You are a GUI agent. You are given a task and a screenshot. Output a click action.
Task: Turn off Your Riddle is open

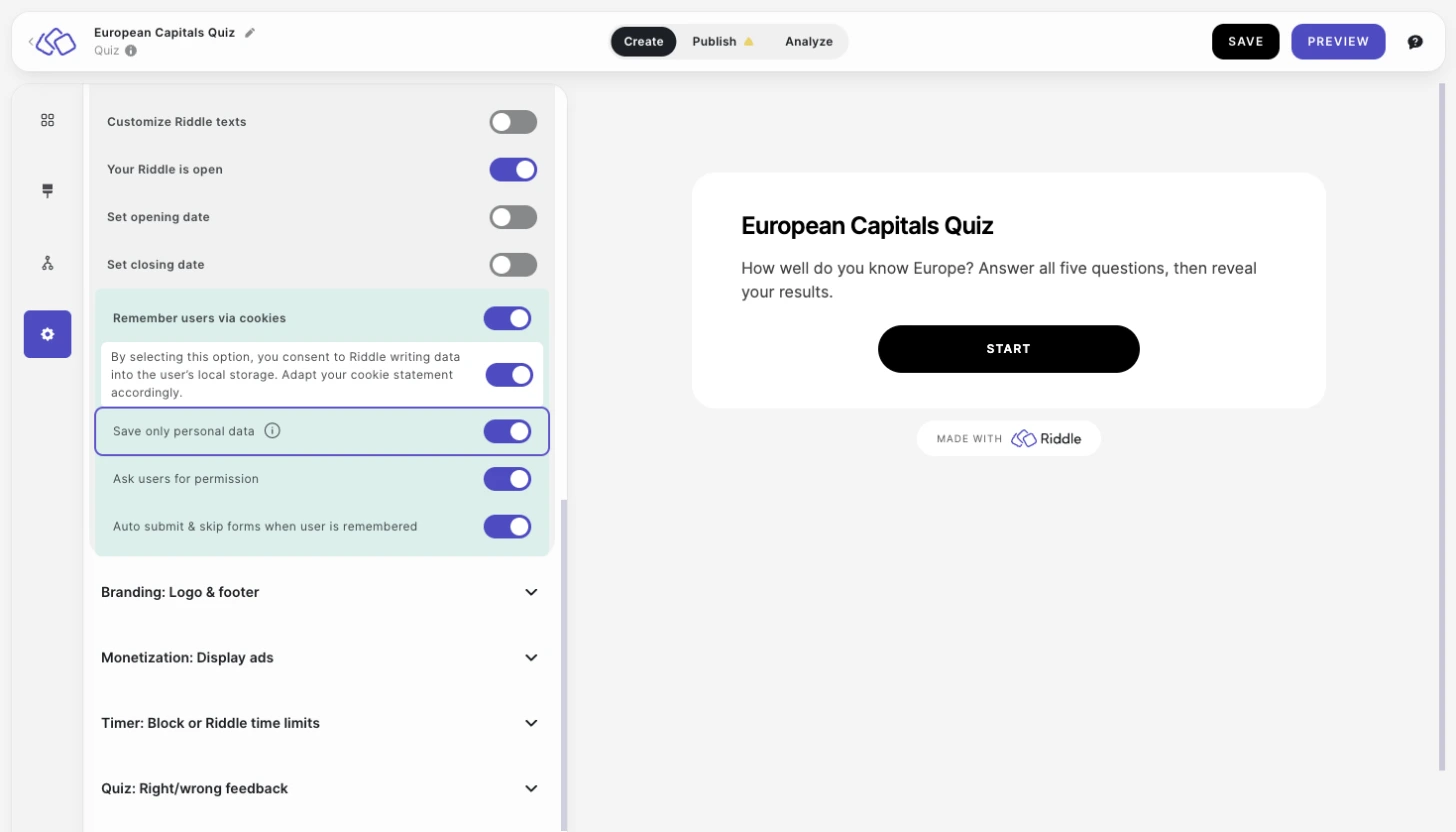[513, 170]
